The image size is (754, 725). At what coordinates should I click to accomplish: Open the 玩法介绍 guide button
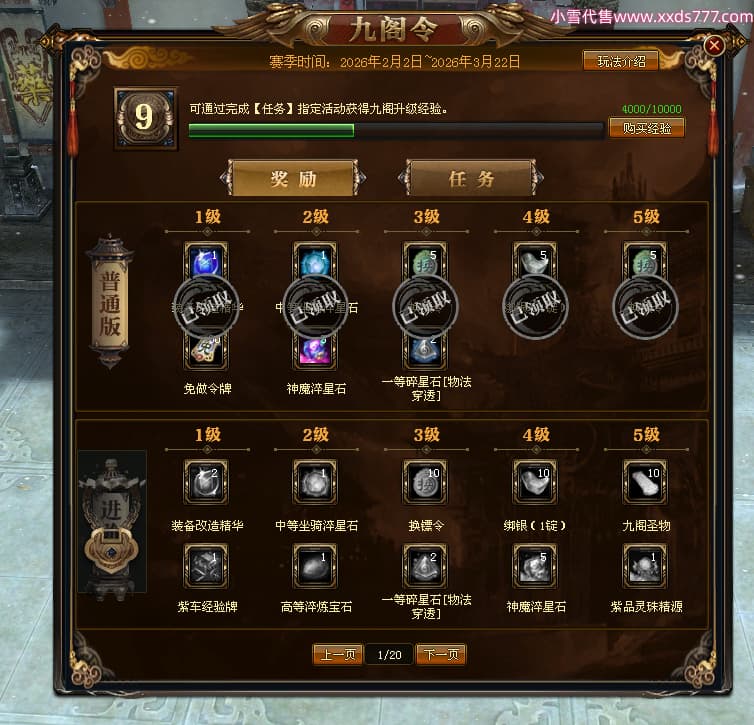click(x=621, y=61)
